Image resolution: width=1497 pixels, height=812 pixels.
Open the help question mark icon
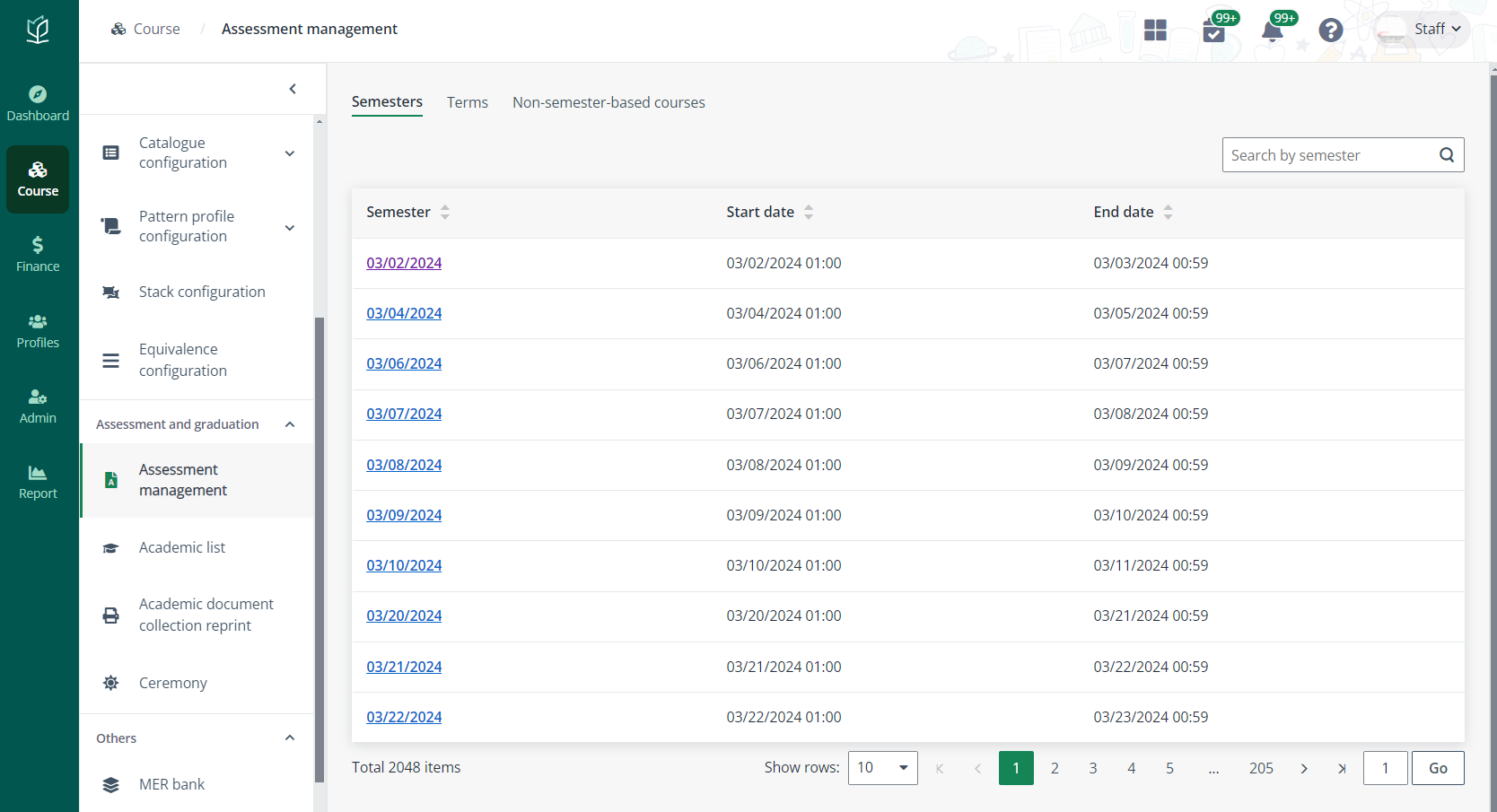(1331, 31)
